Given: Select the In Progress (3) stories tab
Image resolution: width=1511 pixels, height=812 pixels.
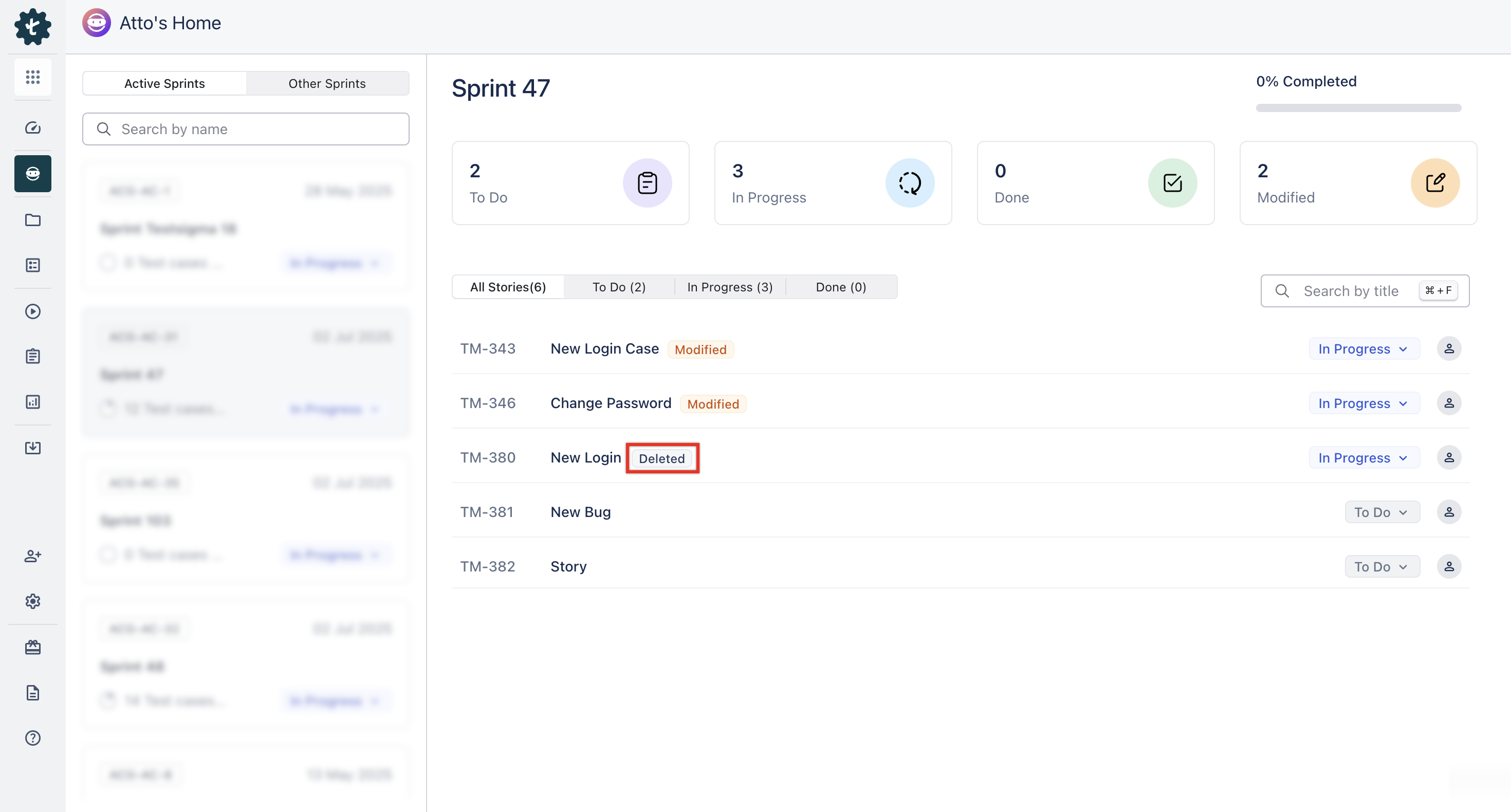Looking at the screenshot, I should coord(730,287).
